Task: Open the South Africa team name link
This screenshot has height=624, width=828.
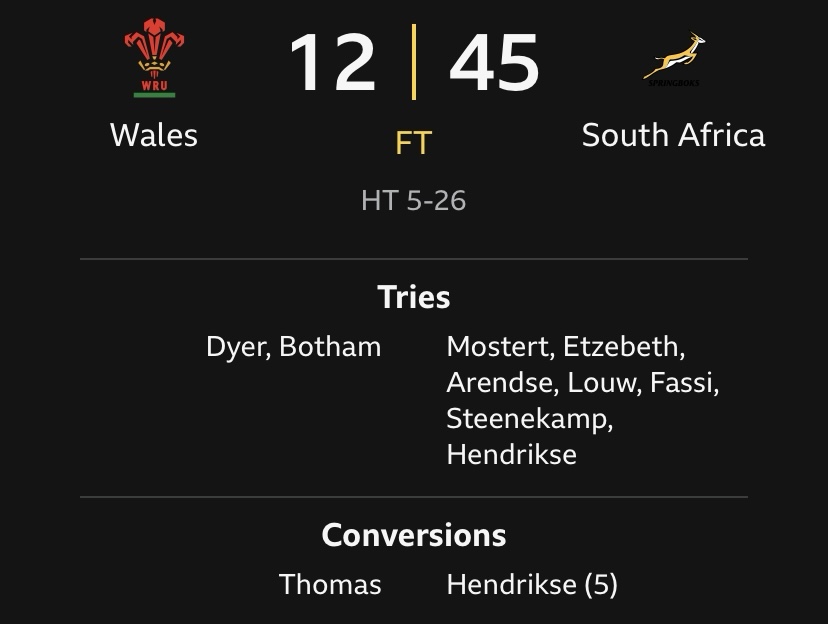Action: [673, 135]
